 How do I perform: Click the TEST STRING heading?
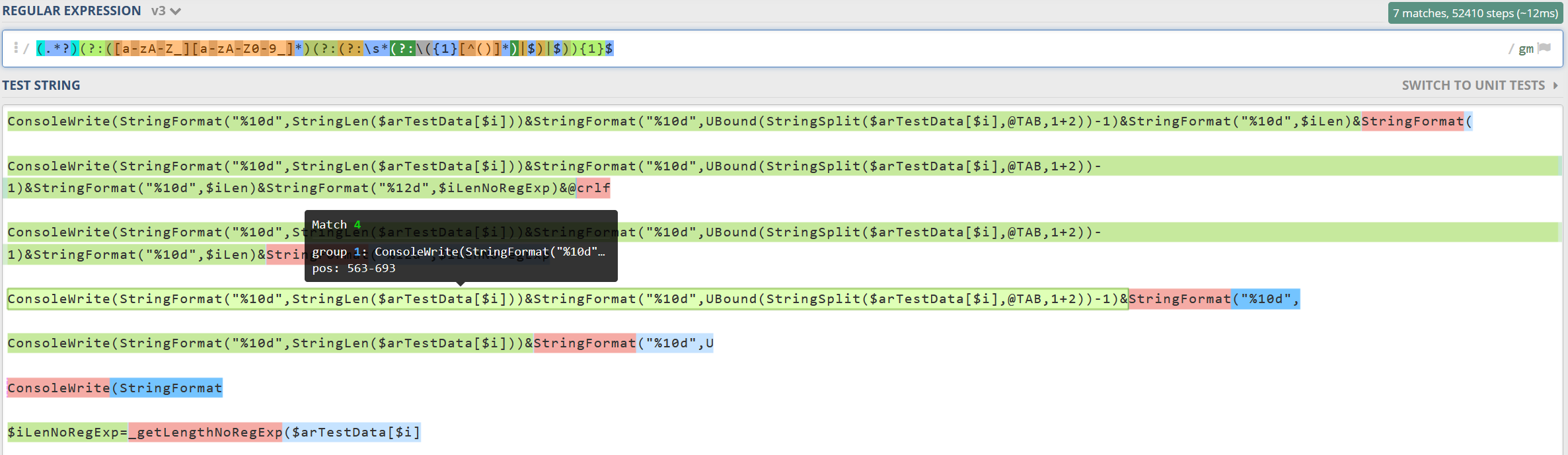coord(41,85)
